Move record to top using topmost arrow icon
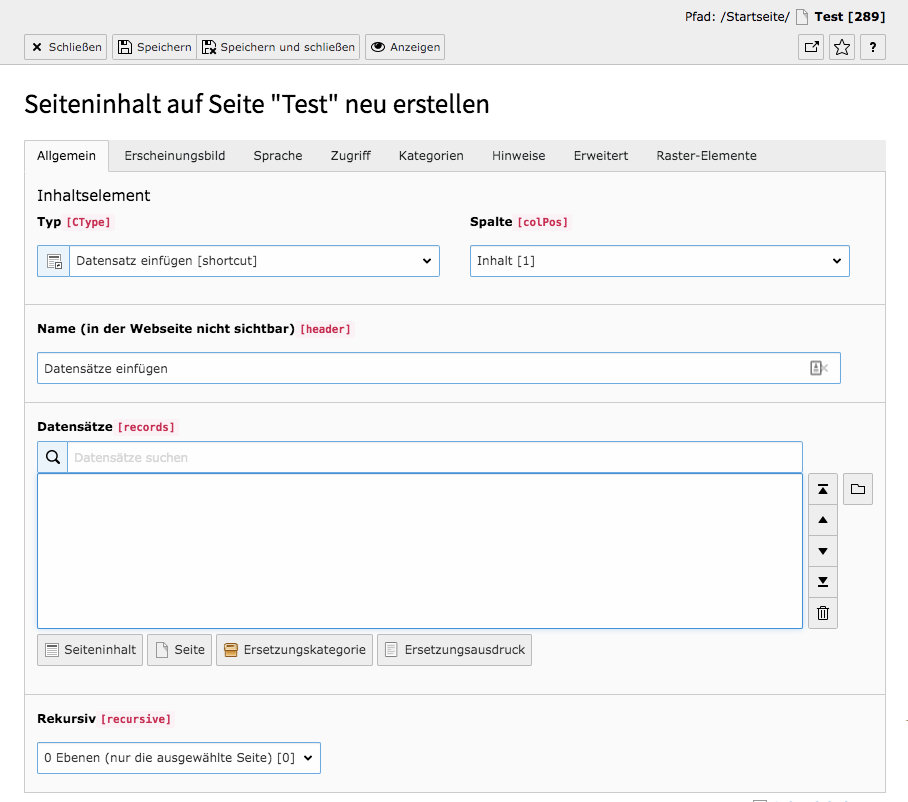This screenshot has width=908, height=802. 822,489
